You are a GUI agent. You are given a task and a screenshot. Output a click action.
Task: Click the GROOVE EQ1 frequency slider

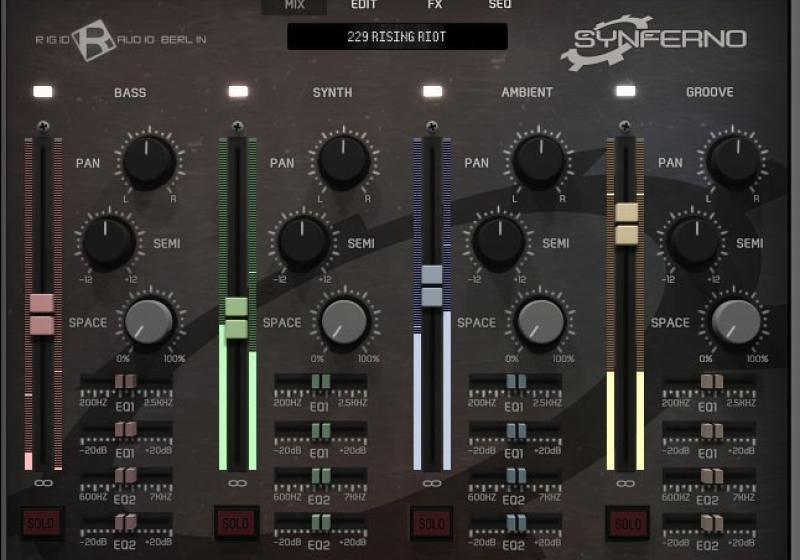click(710, 381)
